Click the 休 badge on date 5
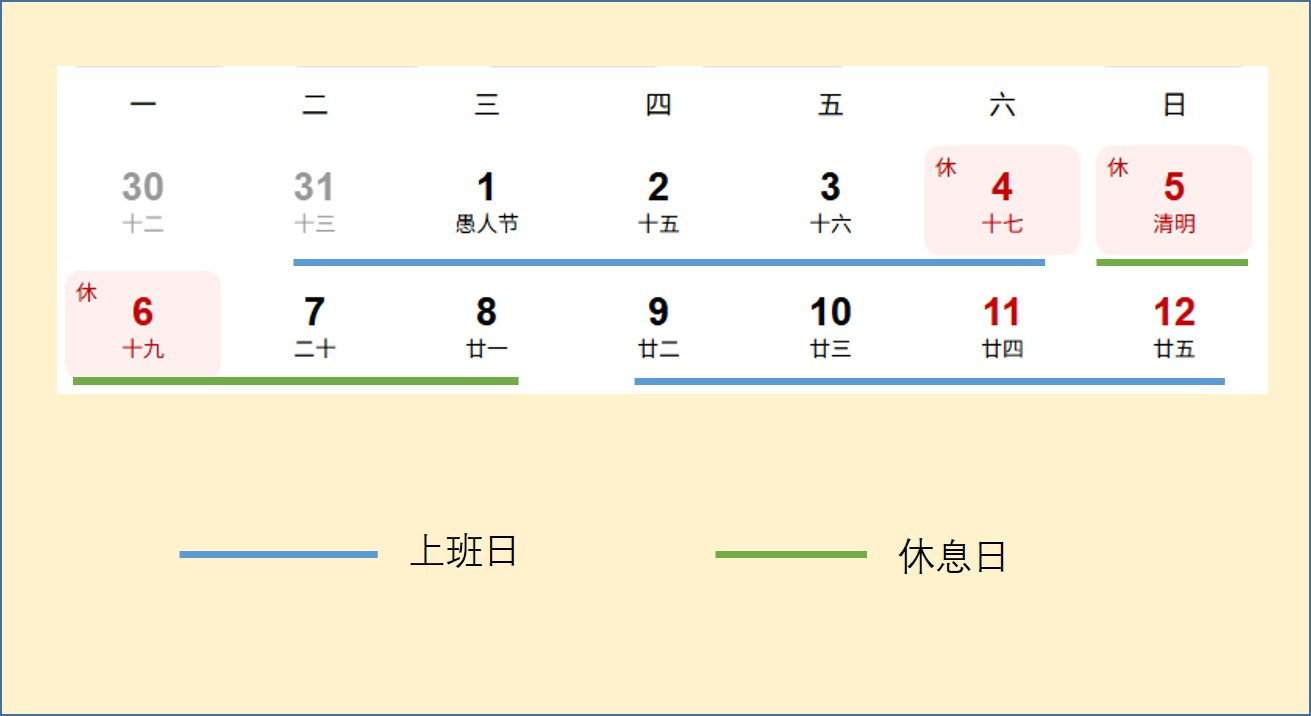This screenshot has width=1311, height=716. coord(1118,168)
